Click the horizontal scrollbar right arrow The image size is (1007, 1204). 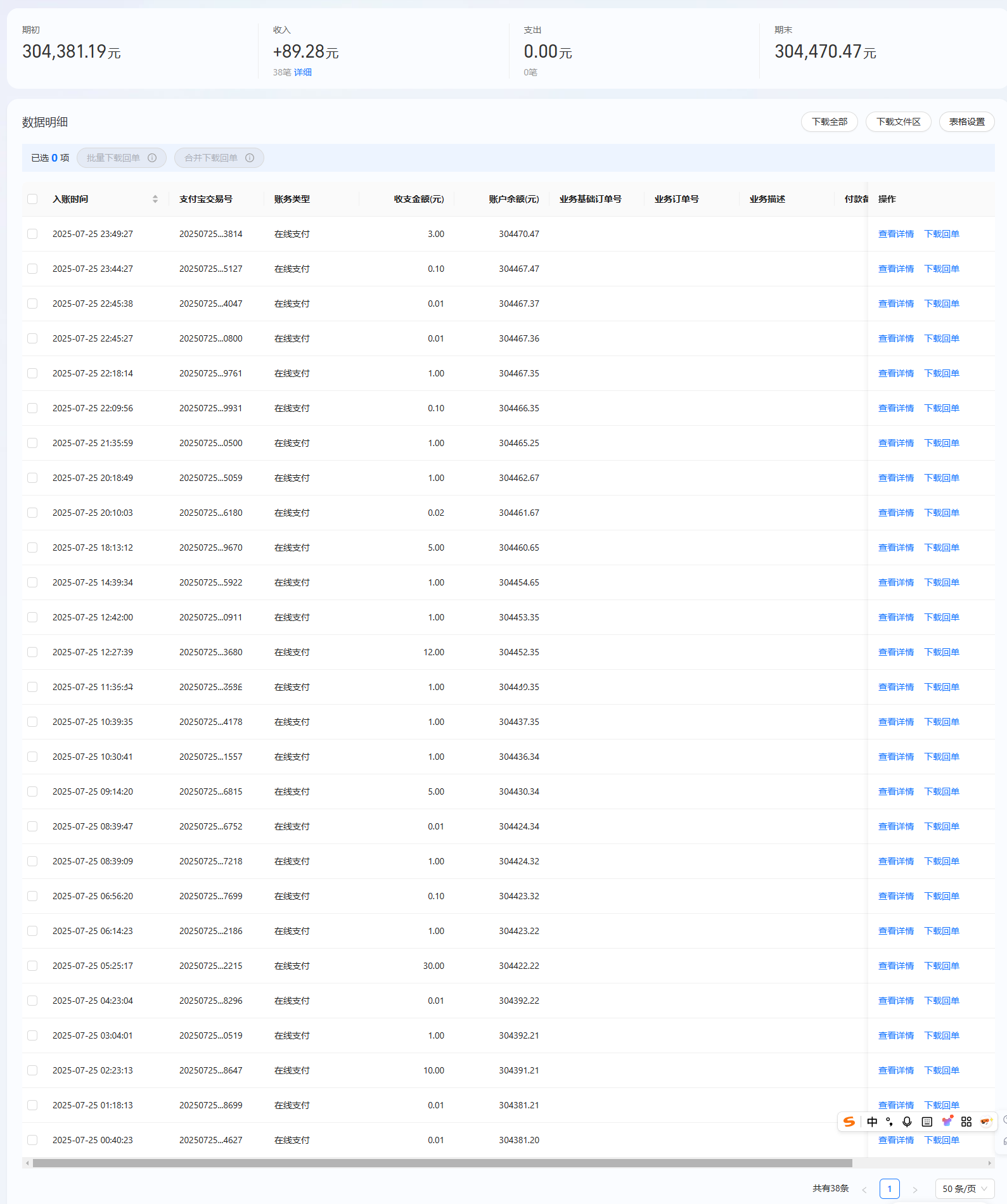click(x=990, y=1163)
